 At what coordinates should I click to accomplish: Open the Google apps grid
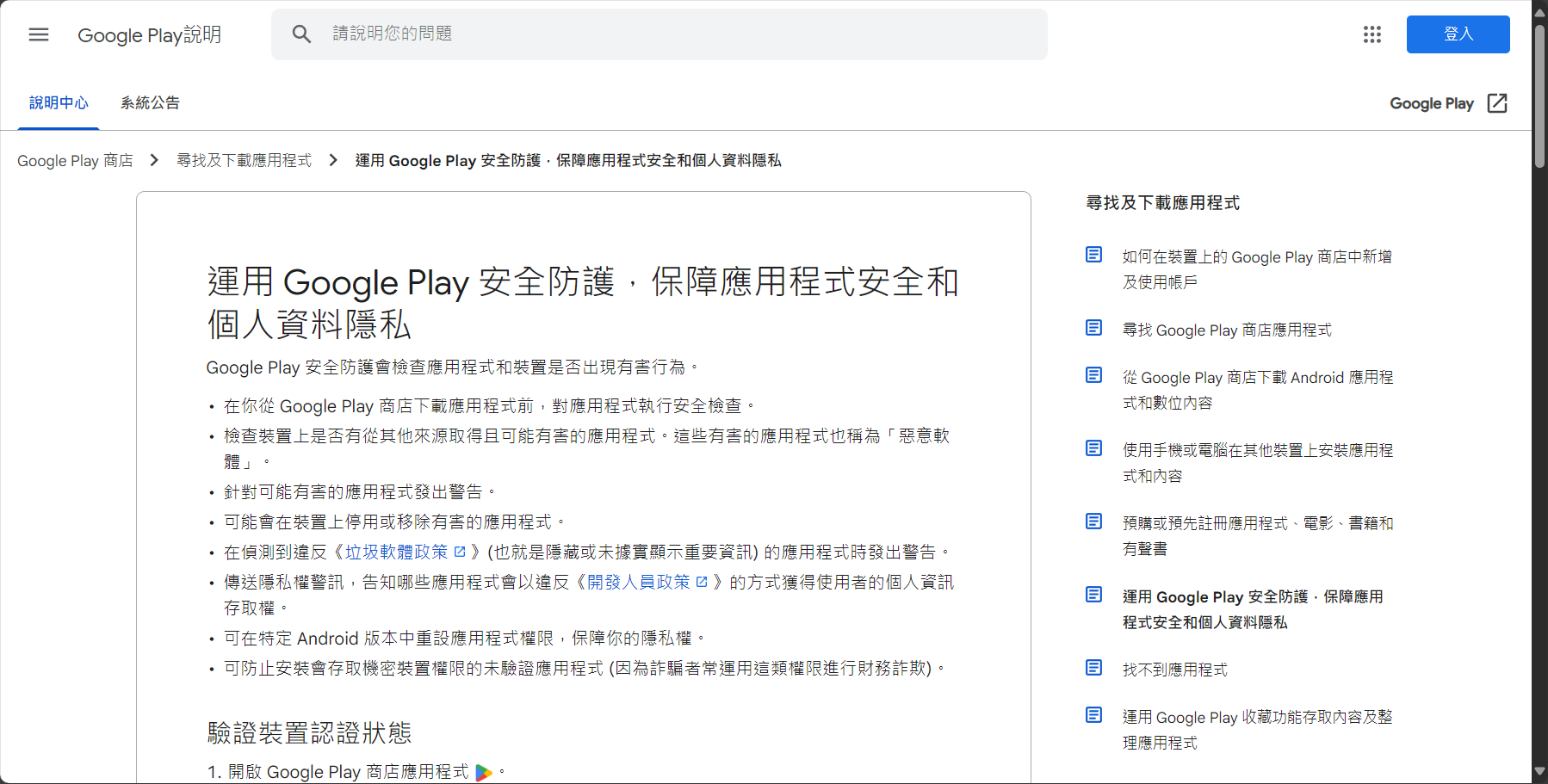[1372, 34]
